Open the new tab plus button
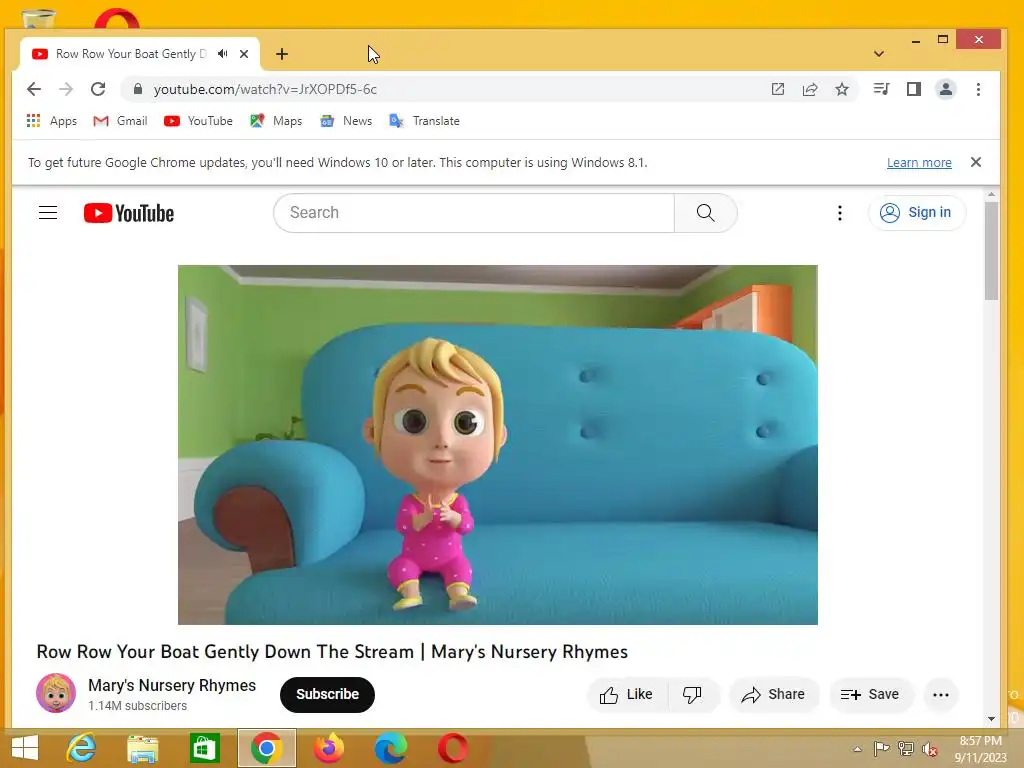The height and width of the screenshot is (768, 1024). [x=281, y=54]
